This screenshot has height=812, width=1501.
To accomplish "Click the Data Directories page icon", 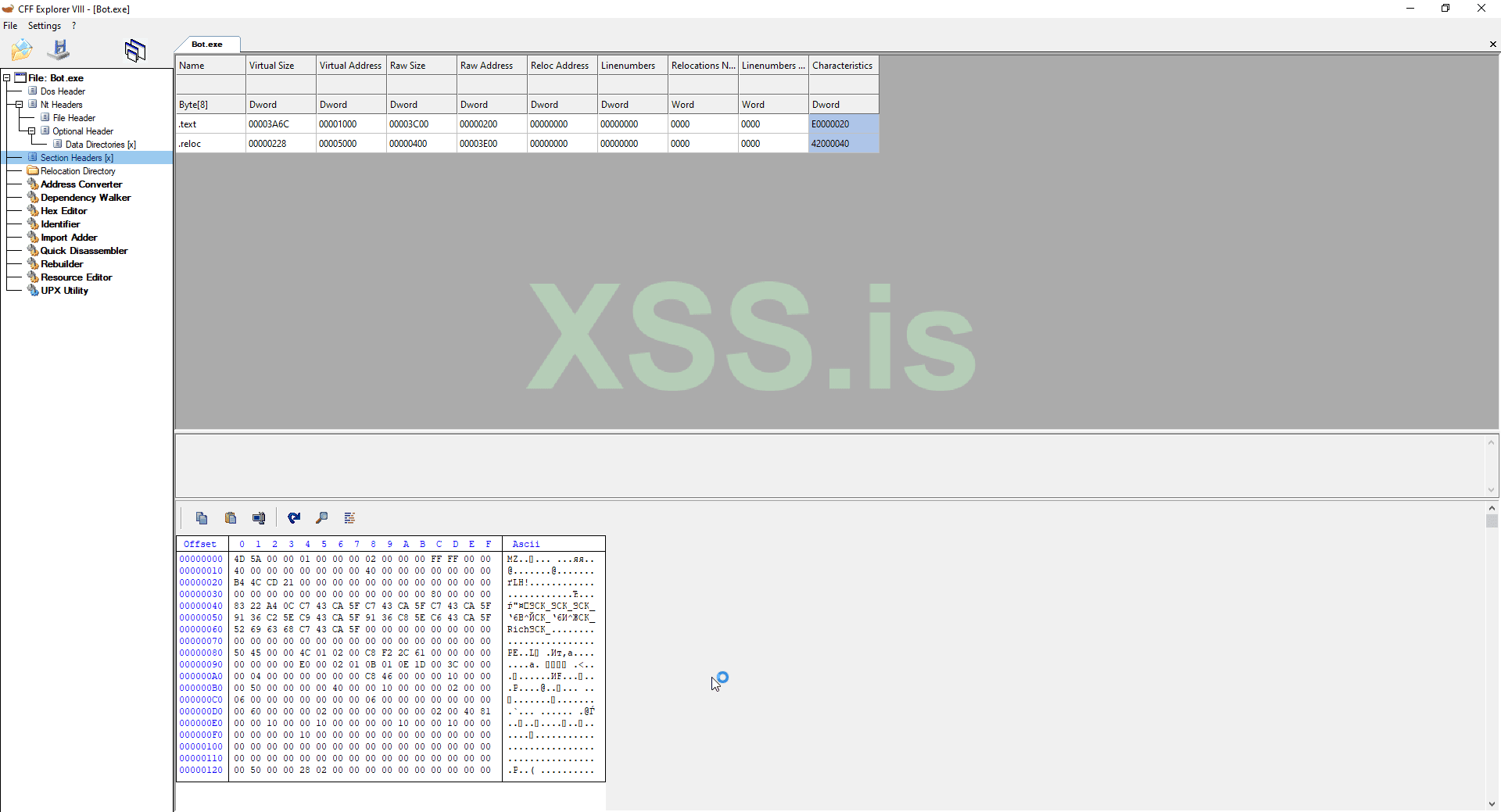I will (58, 144).
